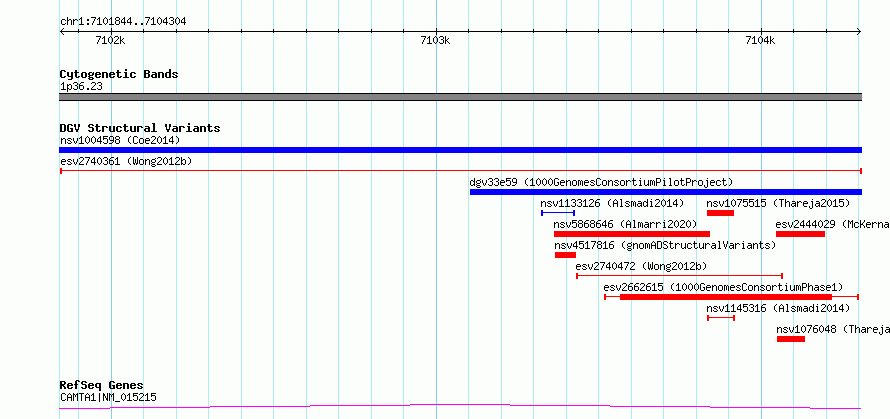This screenshot has height=419, width=890.
Task: Select the nsv1076048 red variant bar
Action: 791,339
